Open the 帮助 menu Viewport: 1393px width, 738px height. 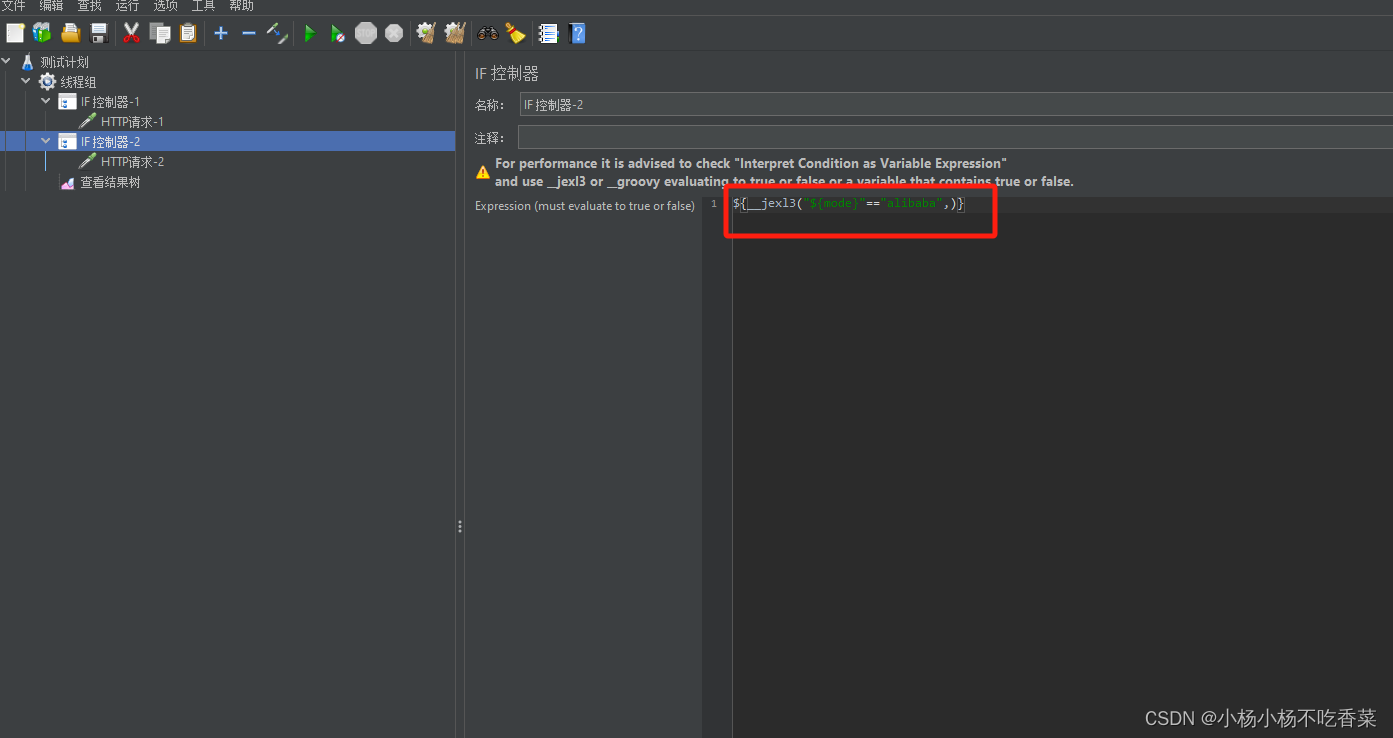pyautogui.click(x=241, y=6)
